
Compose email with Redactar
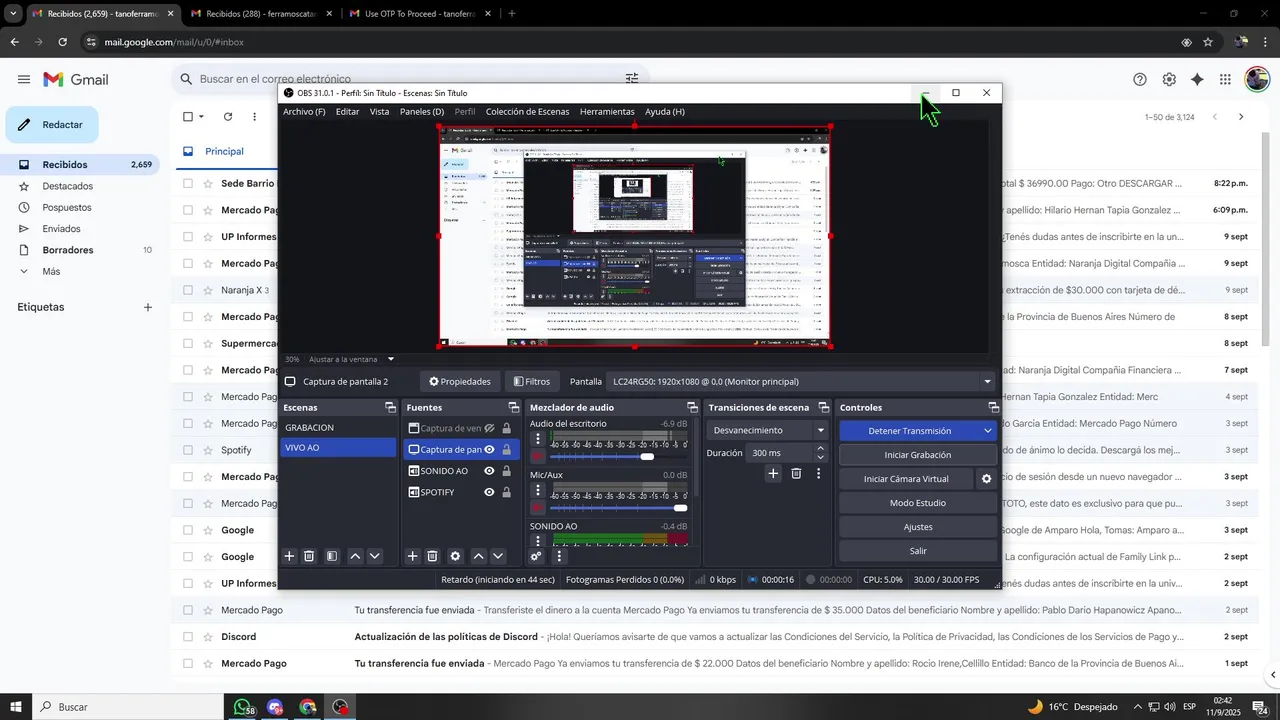click(52, 125)
